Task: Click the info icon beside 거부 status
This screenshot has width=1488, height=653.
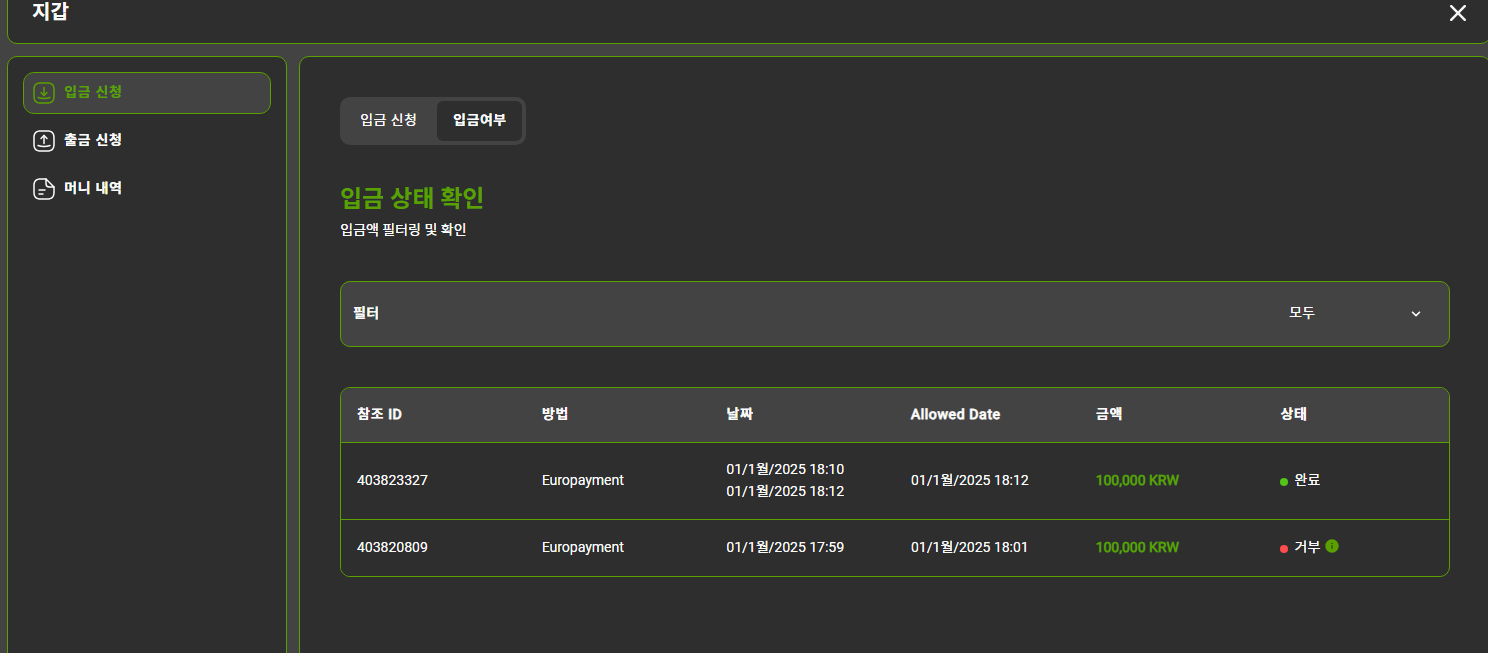Action: pos(1332,546)
